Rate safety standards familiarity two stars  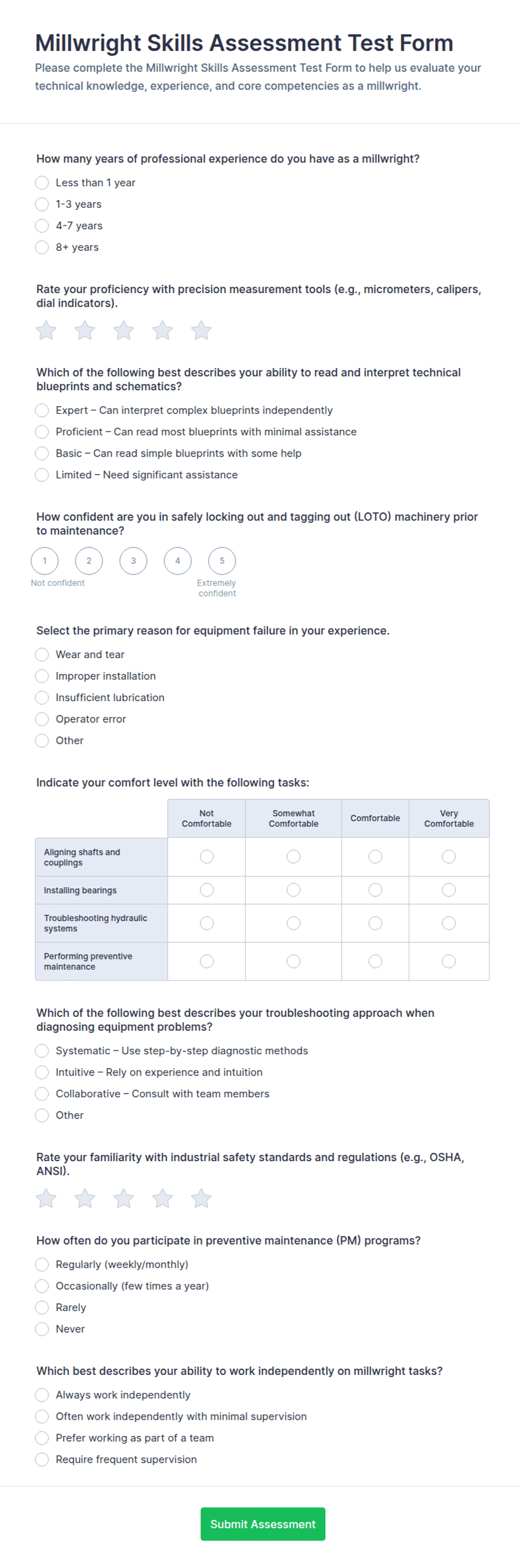click(x=84, y=1199)
